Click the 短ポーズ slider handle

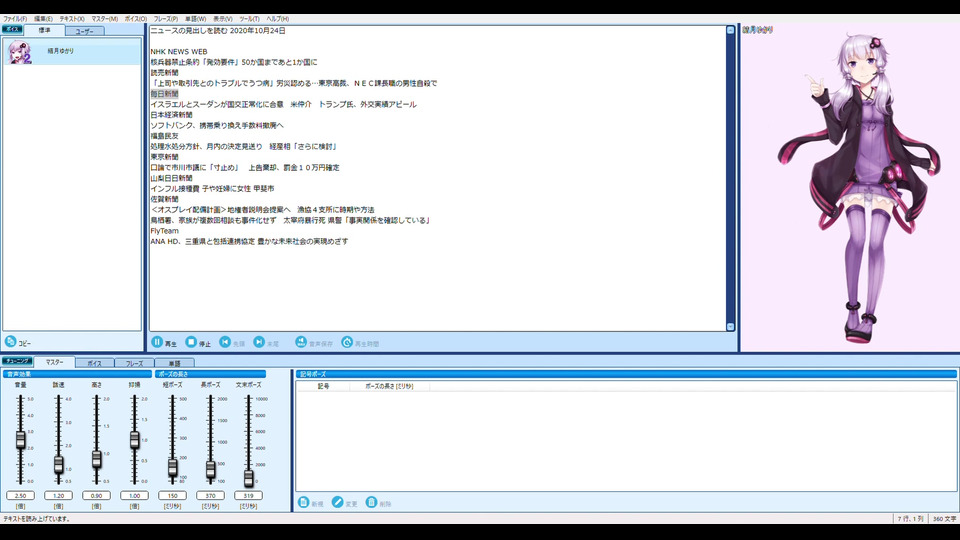[x=173, y=468]
